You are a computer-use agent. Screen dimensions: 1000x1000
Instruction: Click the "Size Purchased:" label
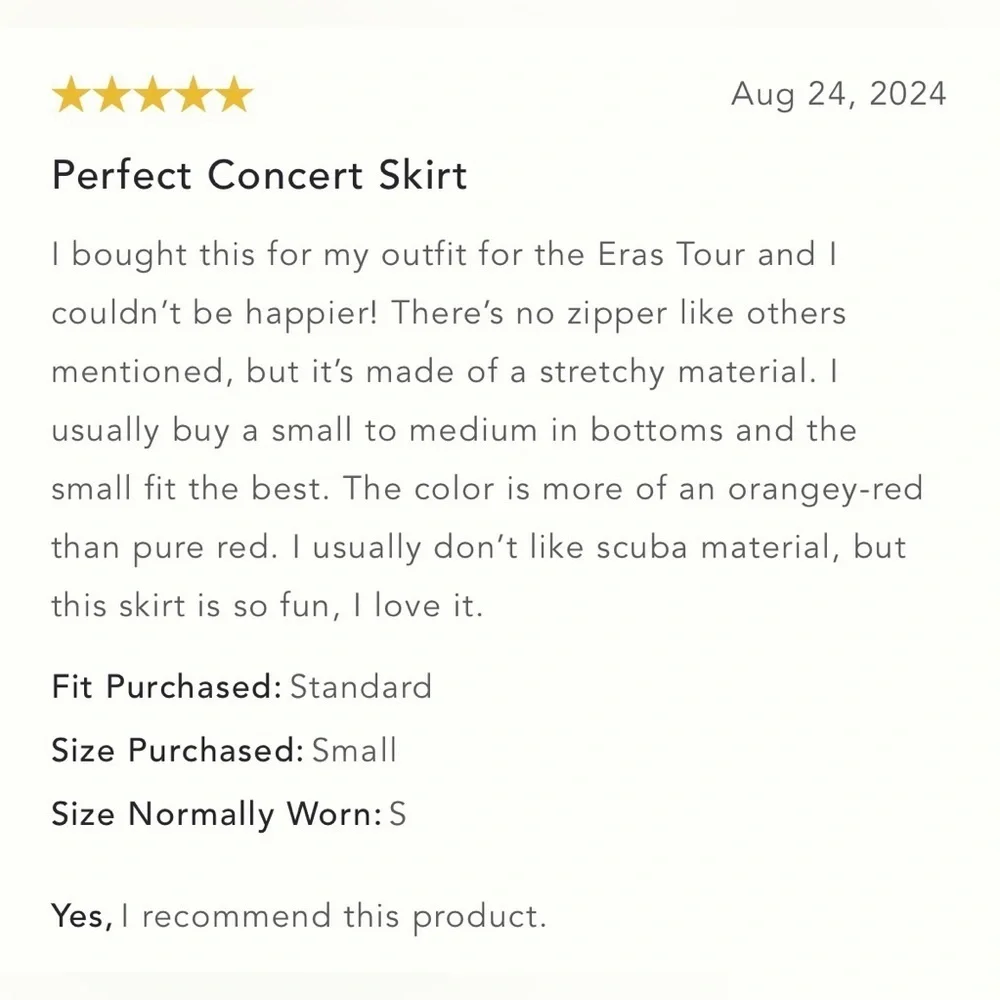(x=177, y=750)
